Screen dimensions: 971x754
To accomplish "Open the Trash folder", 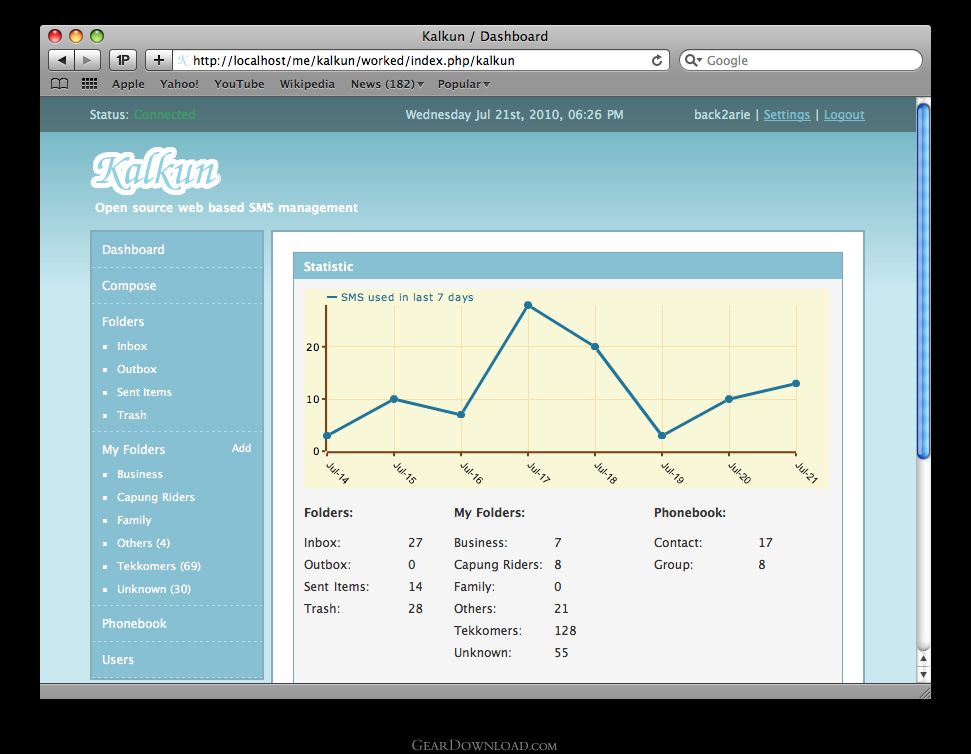I will pyautogui.click(x=132, y=415).
